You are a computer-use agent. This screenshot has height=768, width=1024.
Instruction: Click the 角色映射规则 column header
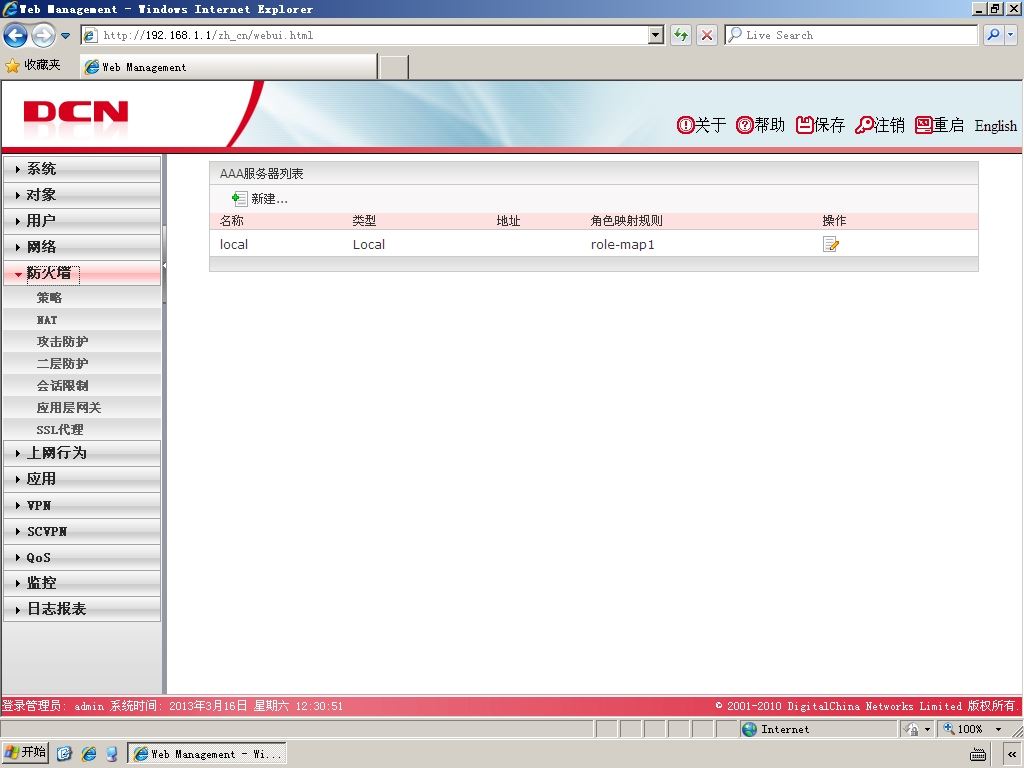pos(626,221)
